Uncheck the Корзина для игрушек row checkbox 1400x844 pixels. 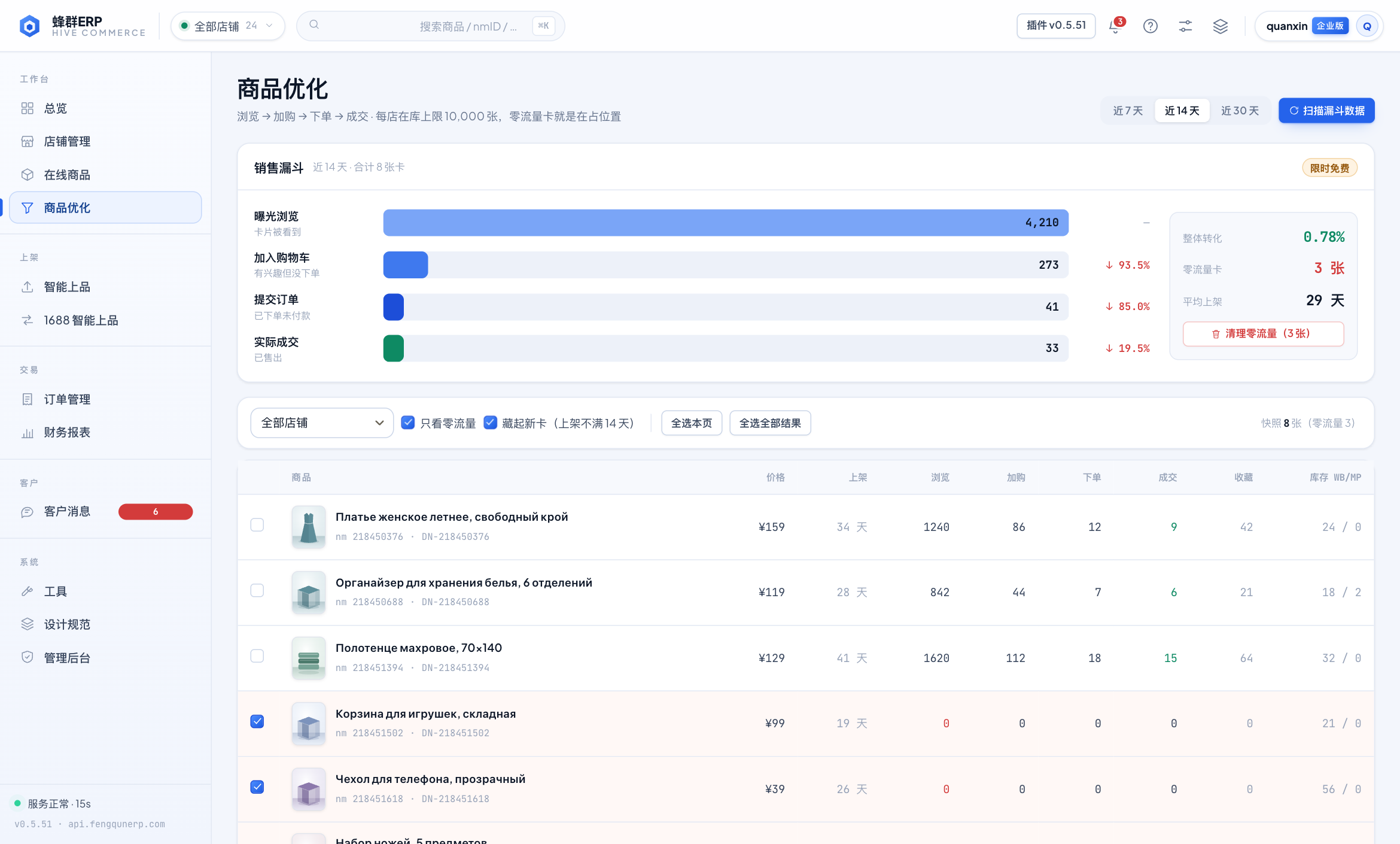[x=257, y=721]
